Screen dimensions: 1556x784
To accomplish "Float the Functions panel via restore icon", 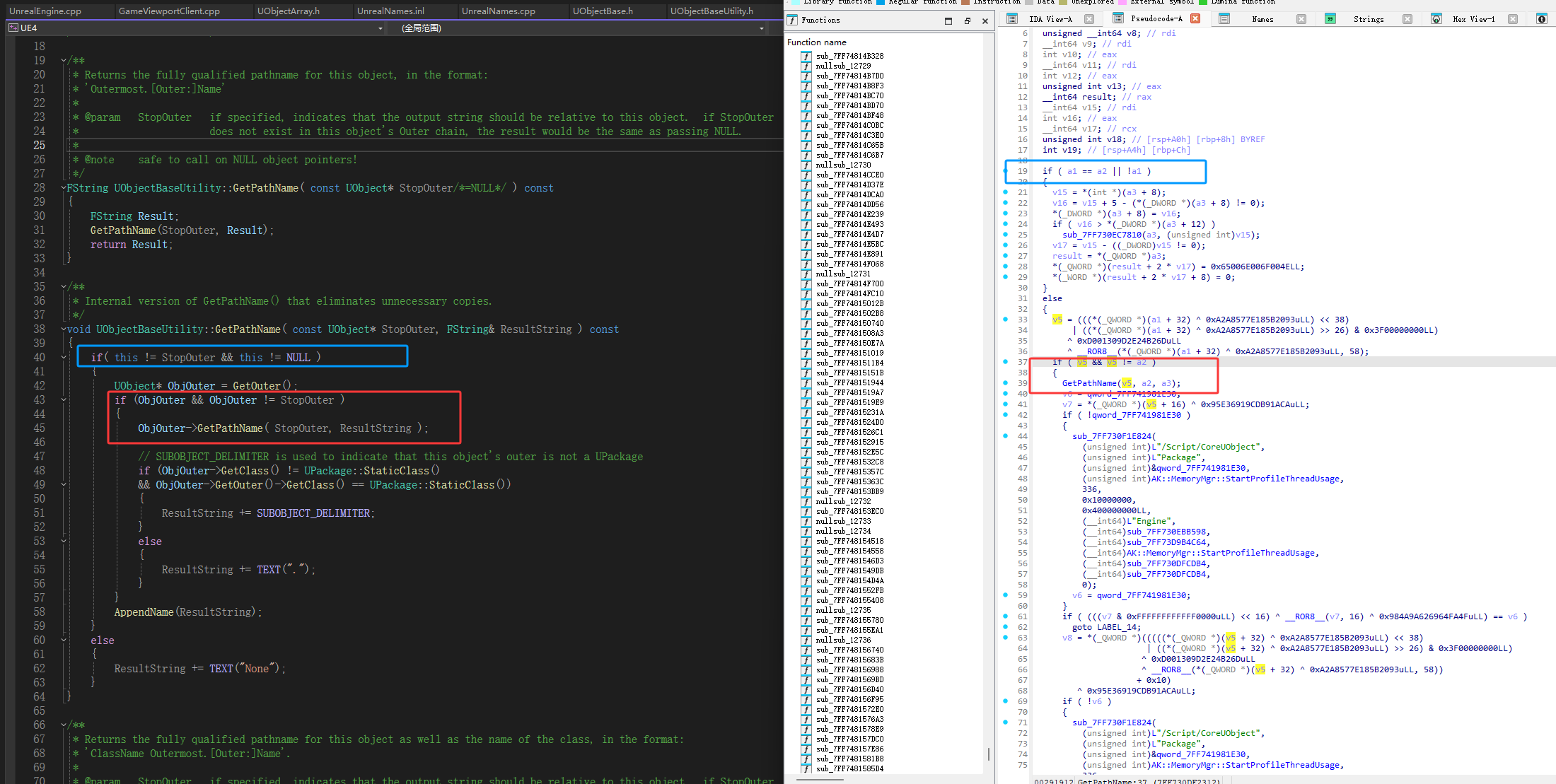I will [x=967, y=21].
